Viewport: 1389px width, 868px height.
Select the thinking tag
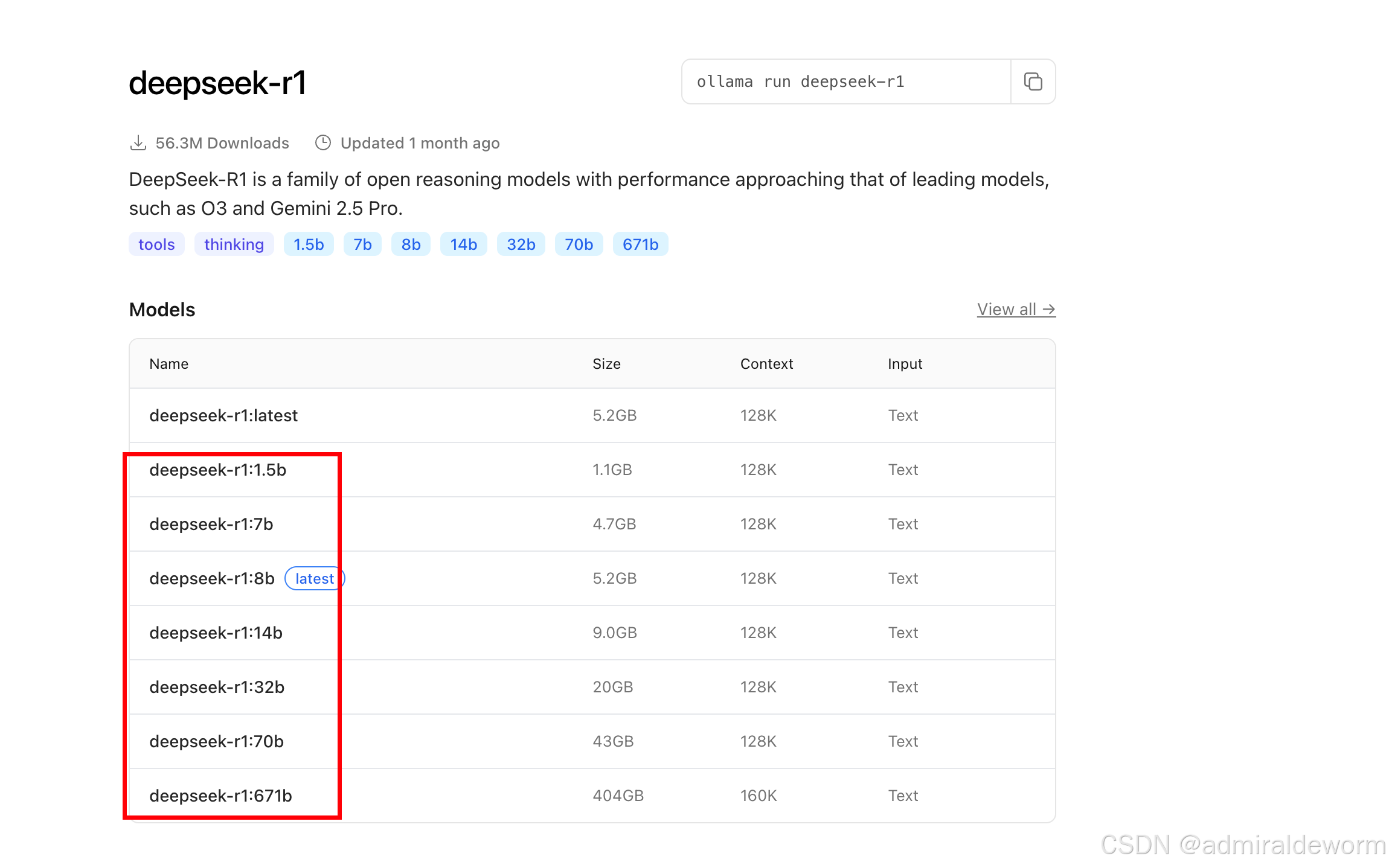click(234, 244)
